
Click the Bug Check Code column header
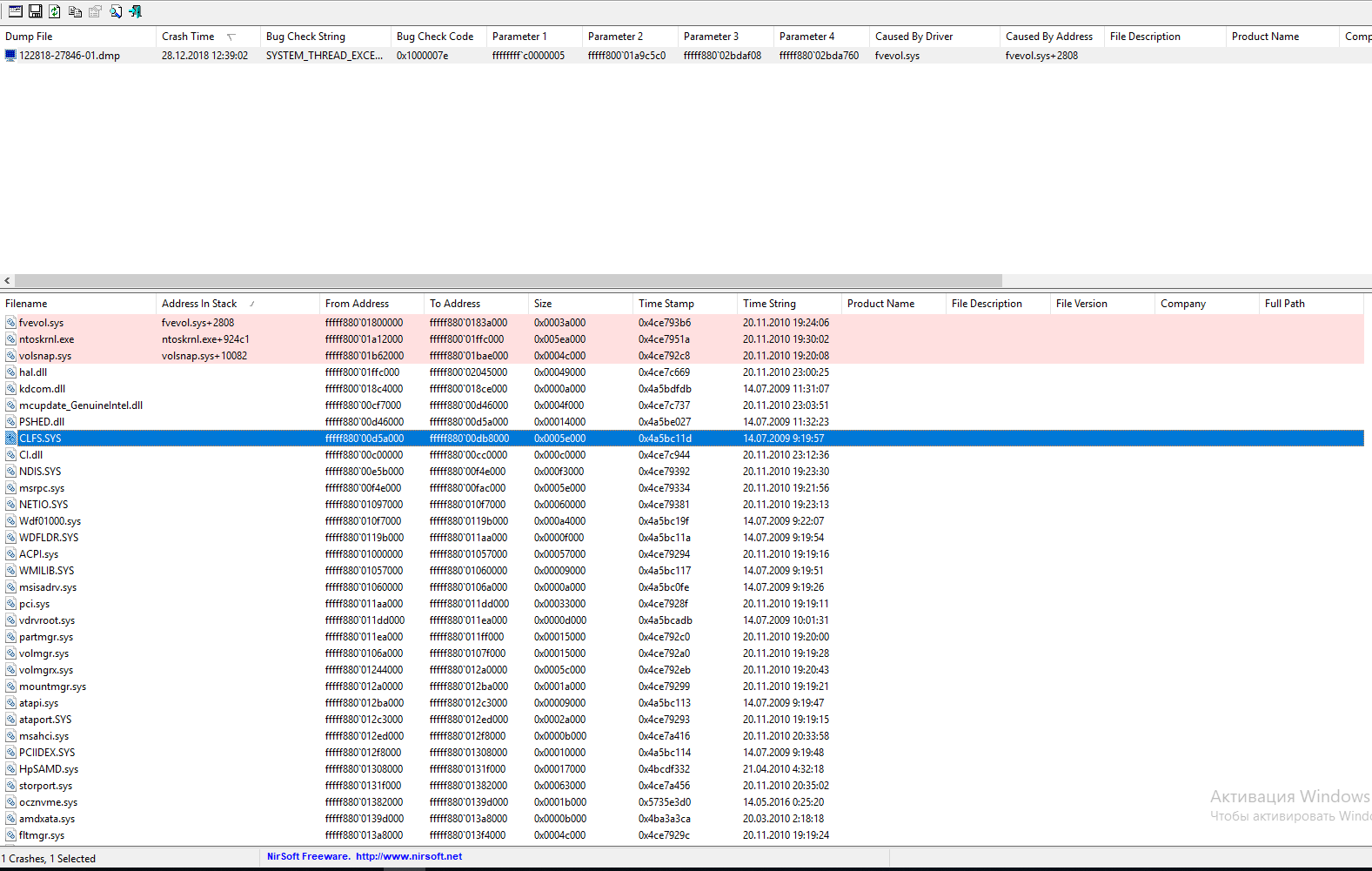pyautogui.click(x=438, y=37)
